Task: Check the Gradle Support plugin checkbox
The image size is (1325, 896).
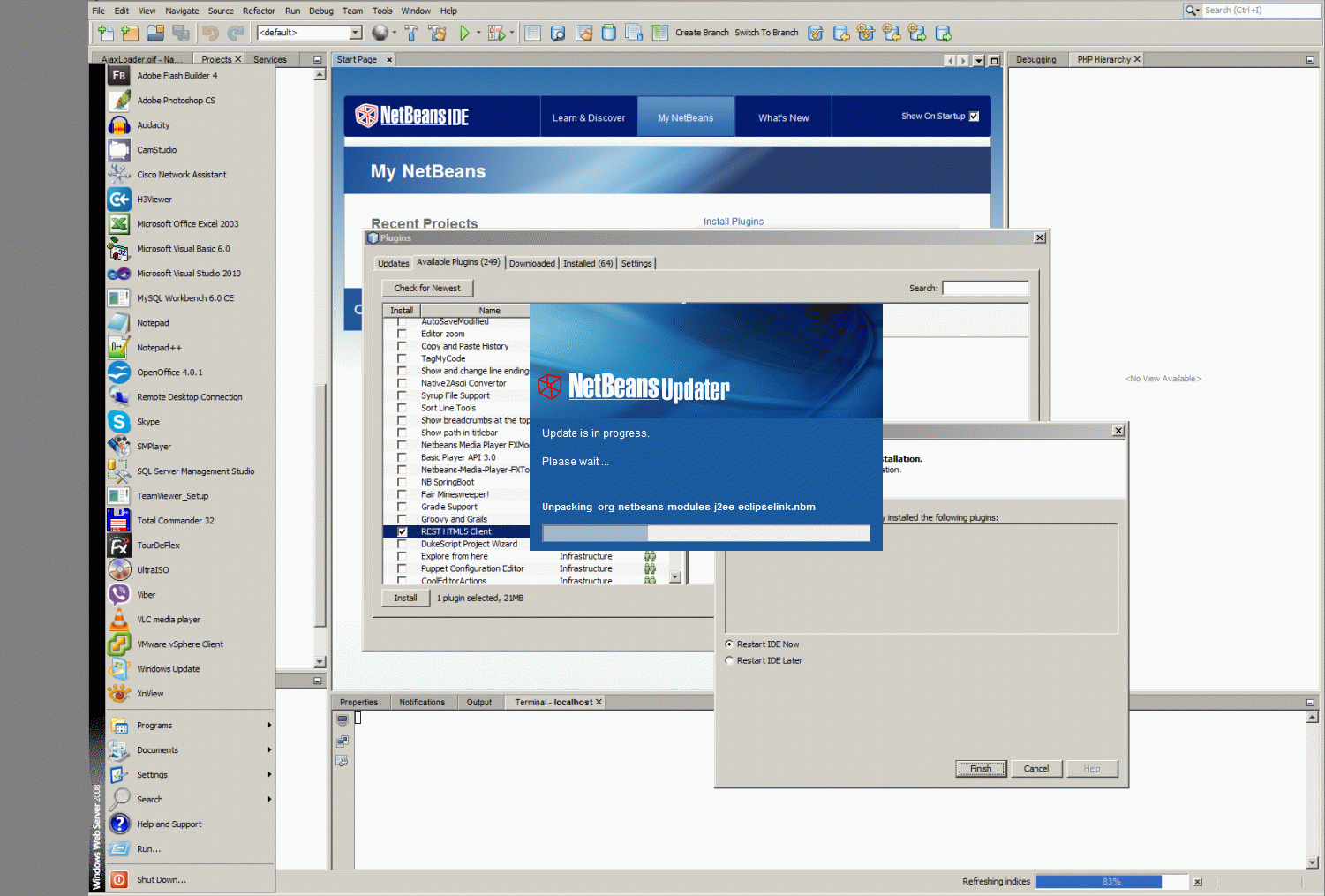Action: (403, 508)
